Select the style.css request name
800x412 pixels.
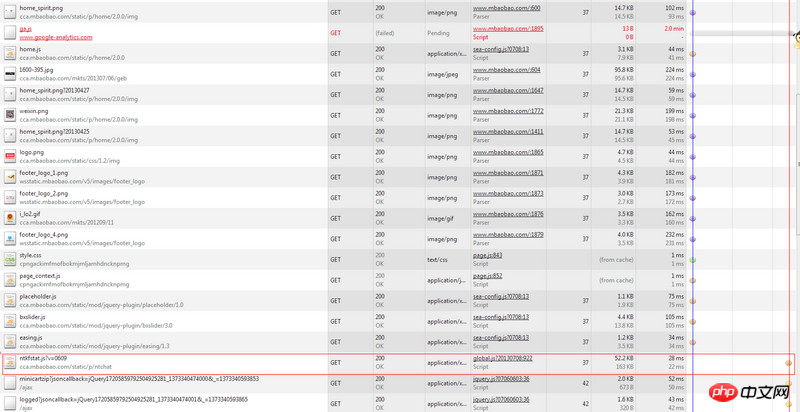coord(31,255)
